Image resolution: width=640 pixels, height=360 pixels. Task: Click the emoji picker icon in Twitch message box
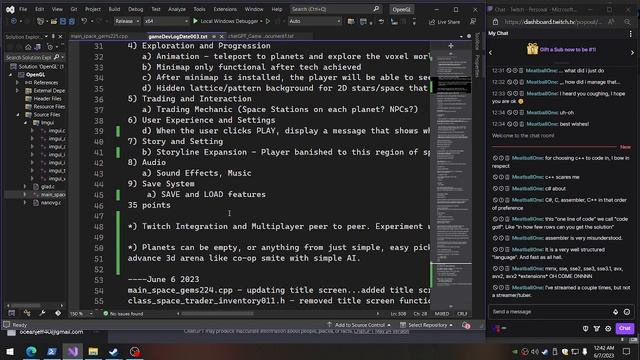point(627,312)
